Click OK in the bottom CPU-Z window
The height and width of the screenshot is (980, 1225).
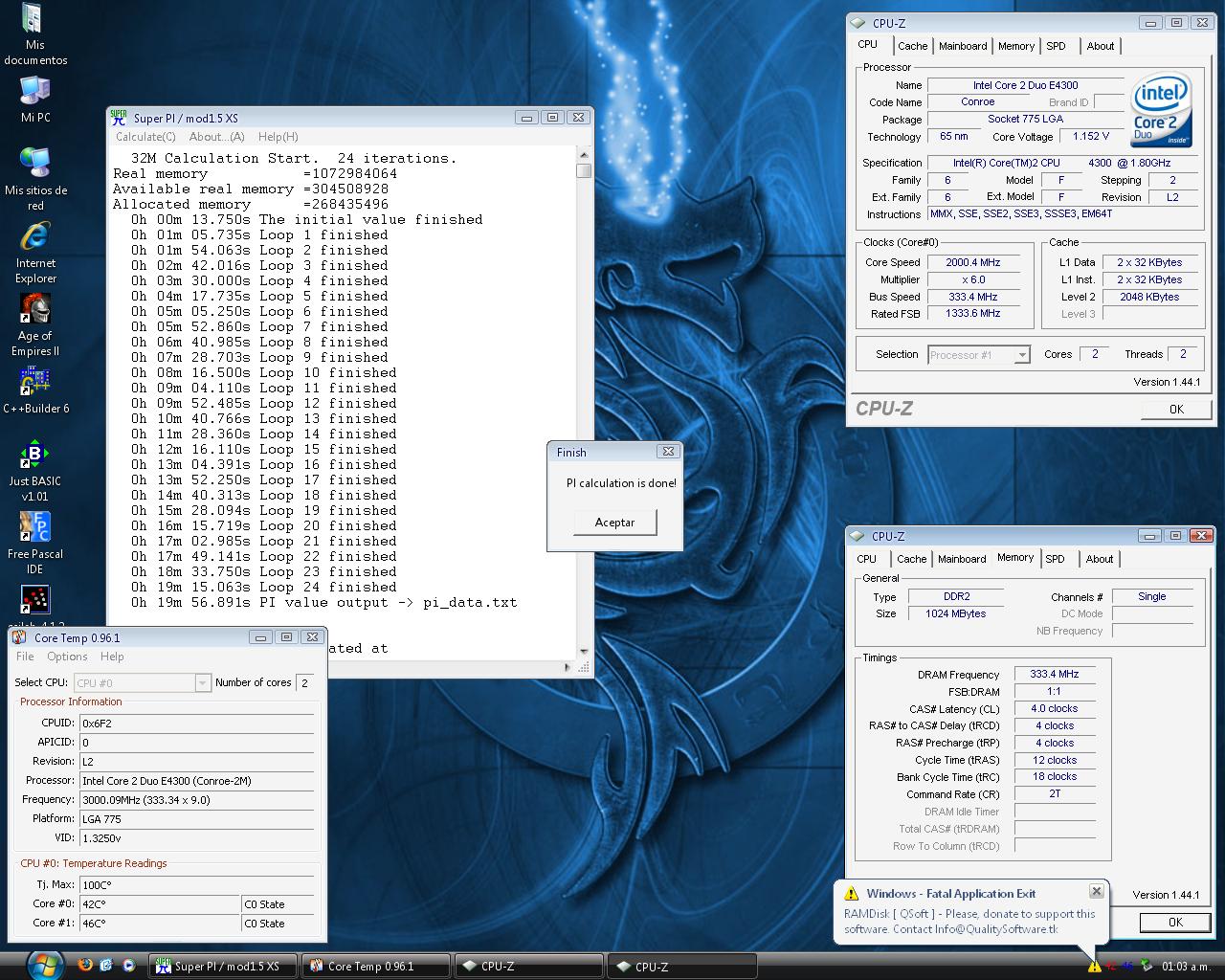pos(1175,923)
